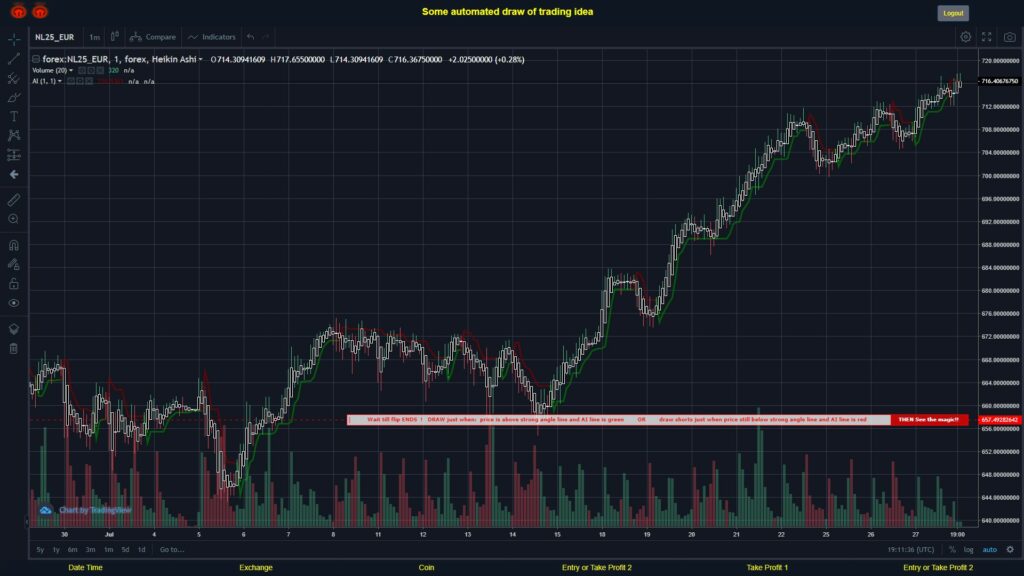The height and width of the screenshot is (576, 1024).
Task: Open the pattern drawing tools
Action: (x=14, y=135)
